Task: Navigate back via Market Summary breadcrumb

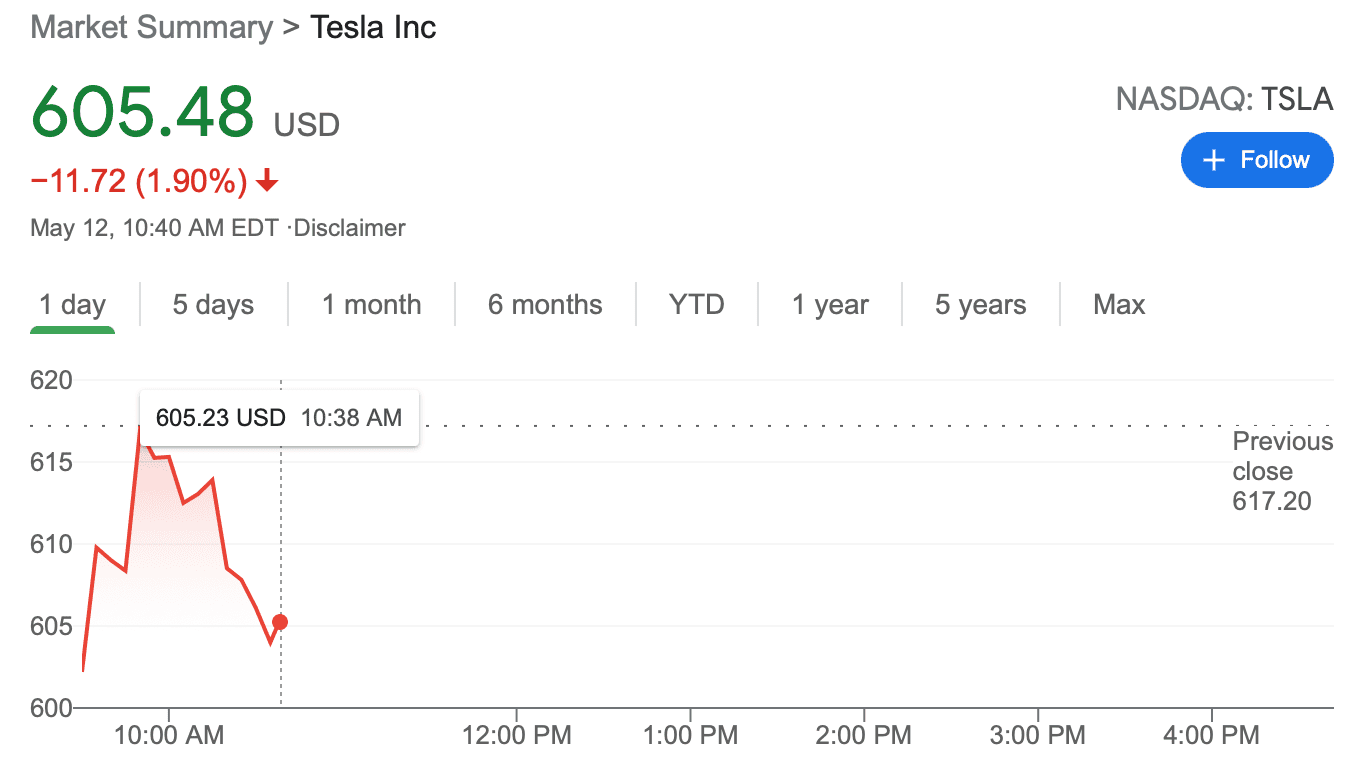Action: [150, 27]
